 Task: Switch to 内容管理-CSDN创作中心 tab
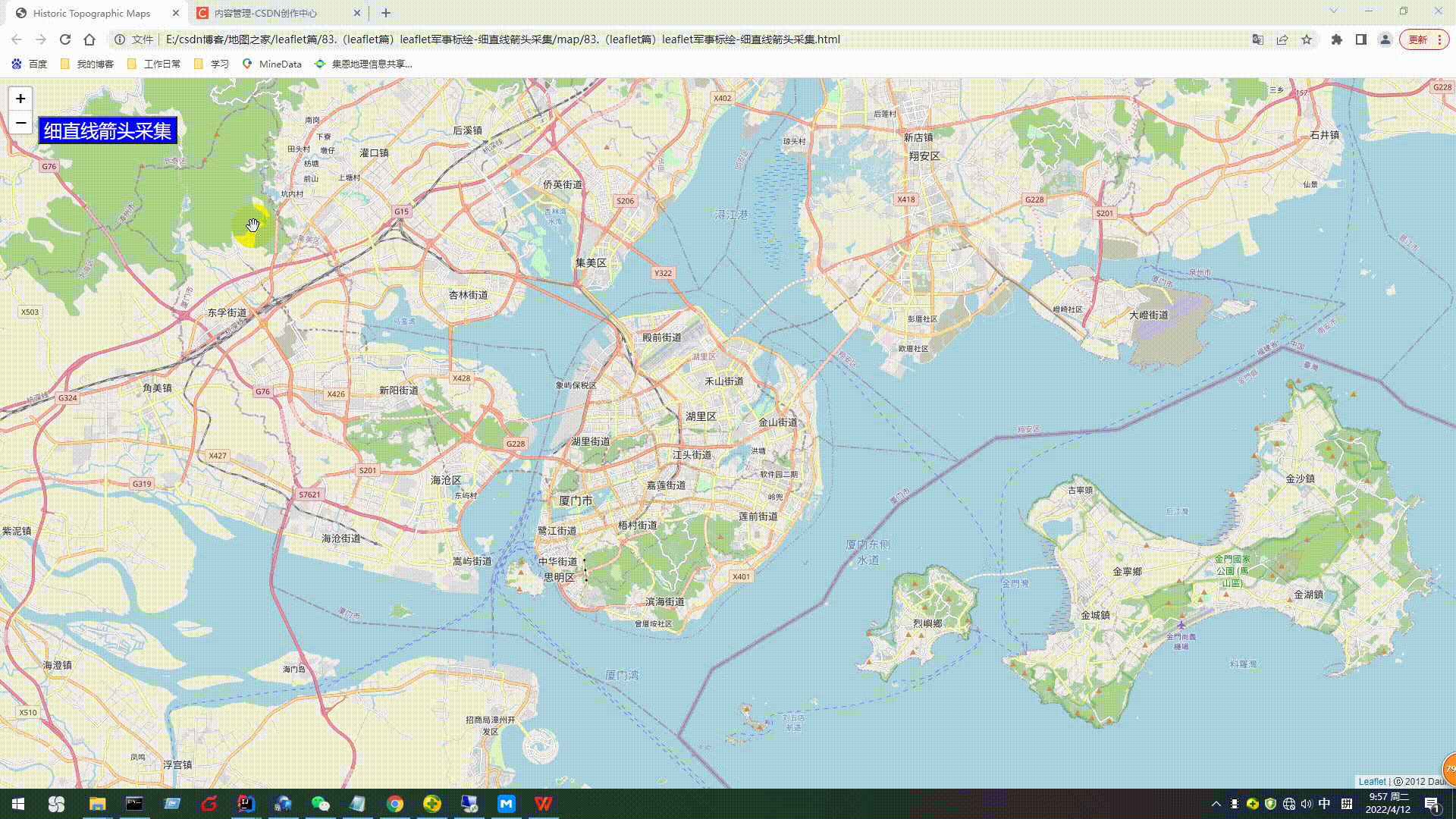coord(265,13)
